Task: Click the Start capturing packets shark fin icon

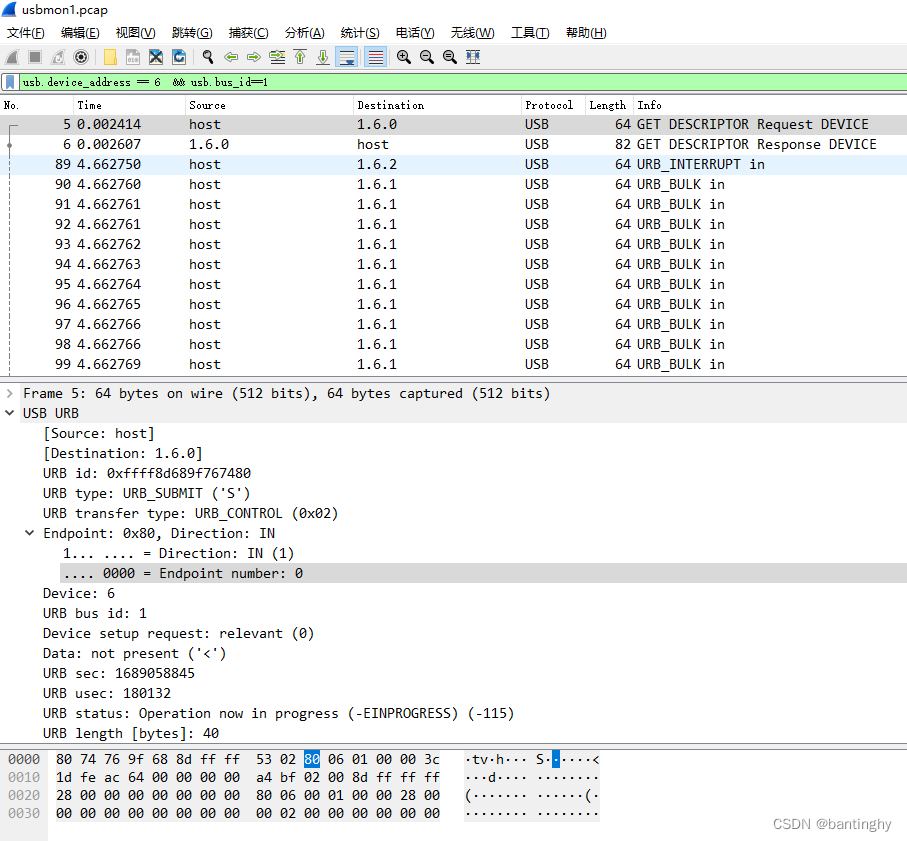Action: (x=12, y=57)
